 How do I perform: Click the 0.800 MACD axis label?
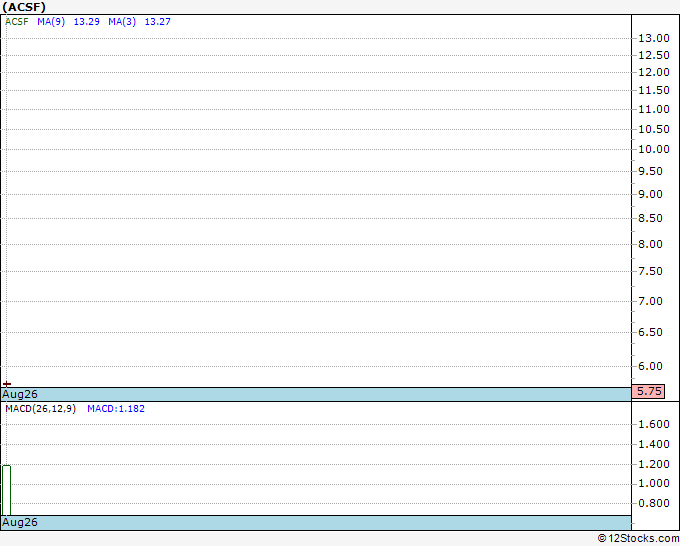click(x=654, y=503)
